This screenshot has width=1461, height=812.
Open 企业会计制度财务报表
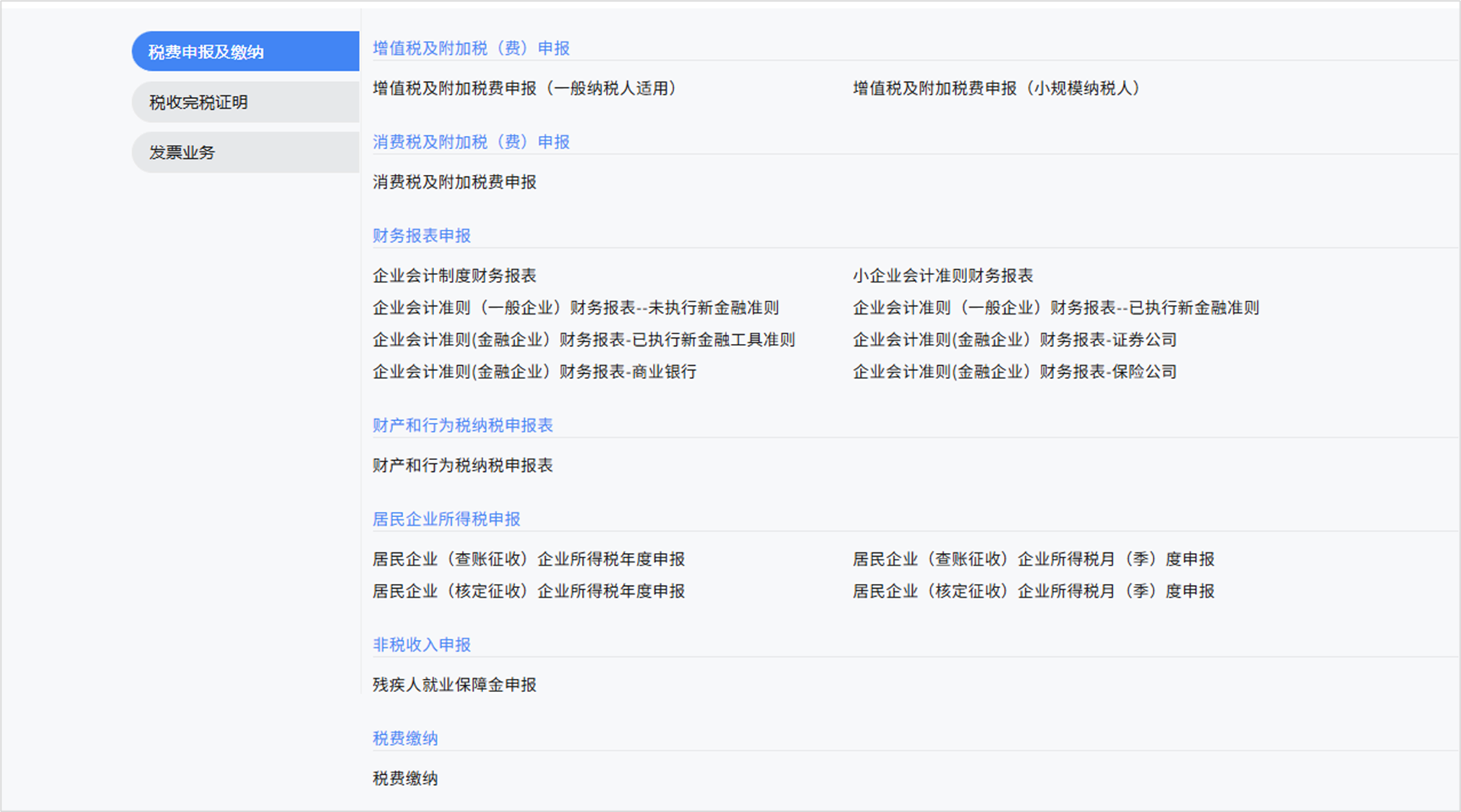[x=455, y=276]
